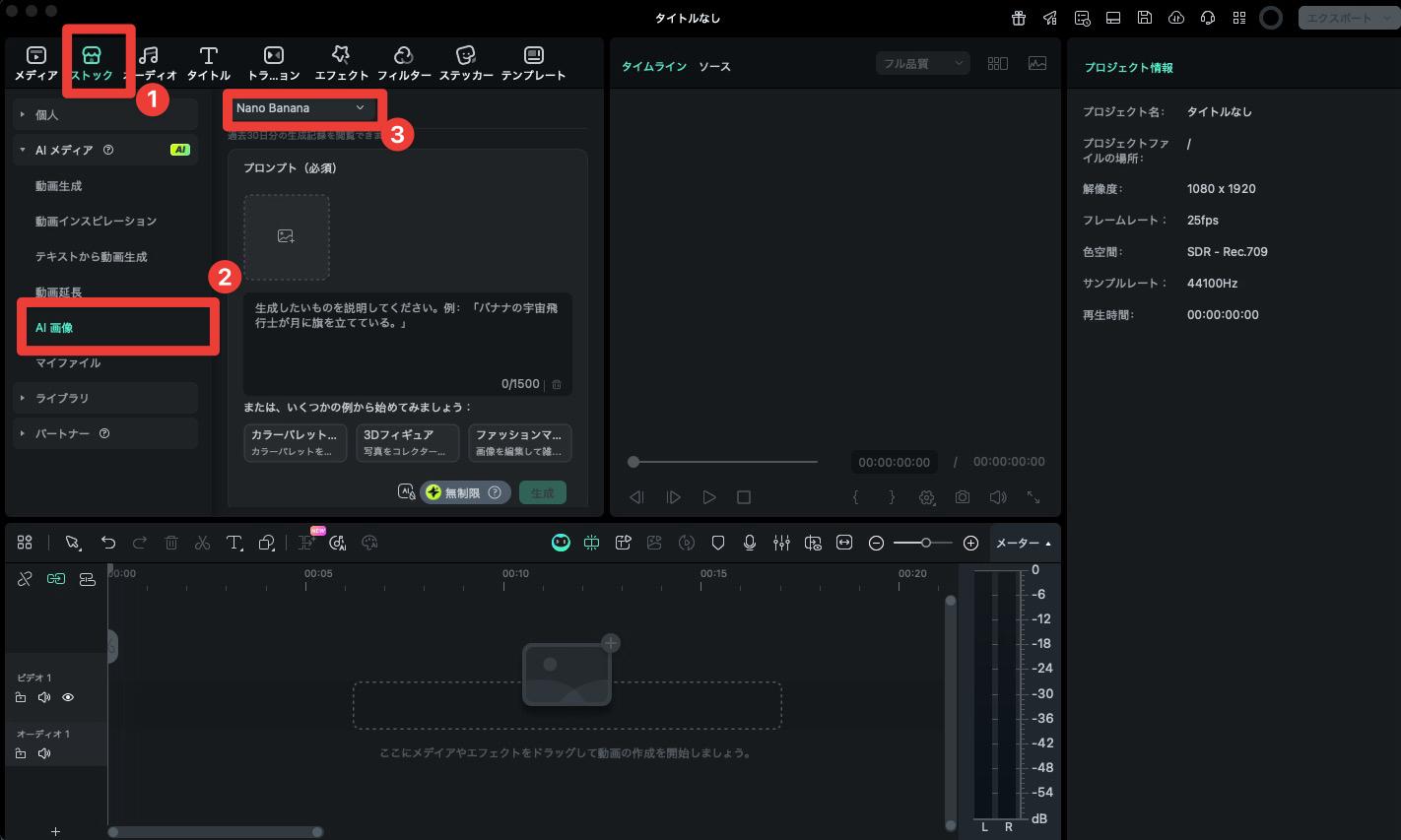Toggle the lock on ビデオ 1 track

click(x=21, y=697)
